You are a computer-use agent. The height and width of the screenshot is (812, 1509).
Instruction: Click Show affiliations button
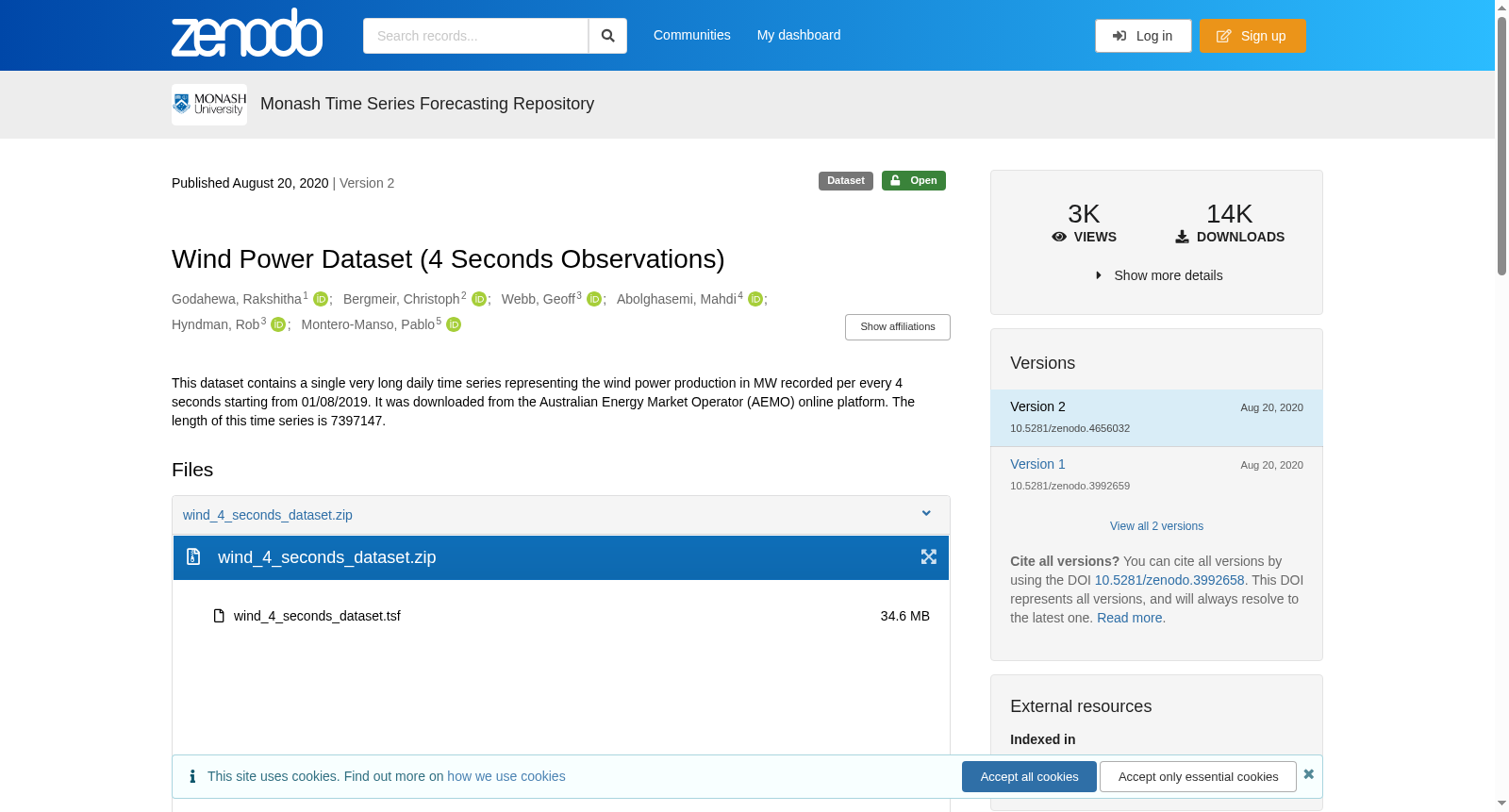click(x=898, y=327)
